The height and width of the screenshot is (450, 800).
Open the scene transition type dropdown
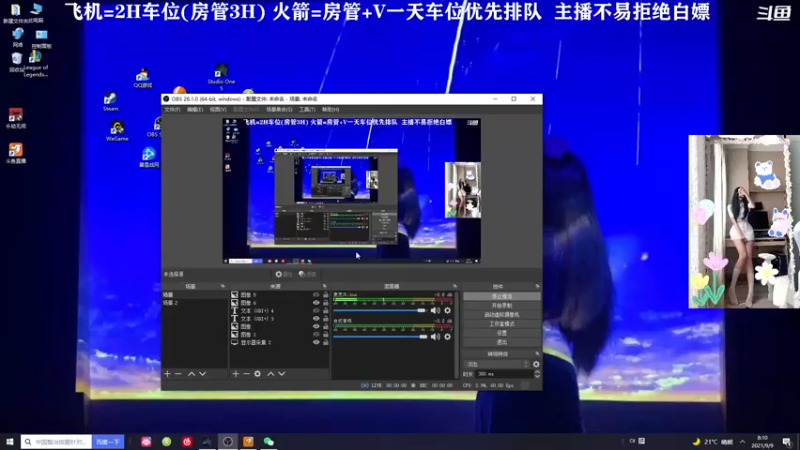point(497,364)
